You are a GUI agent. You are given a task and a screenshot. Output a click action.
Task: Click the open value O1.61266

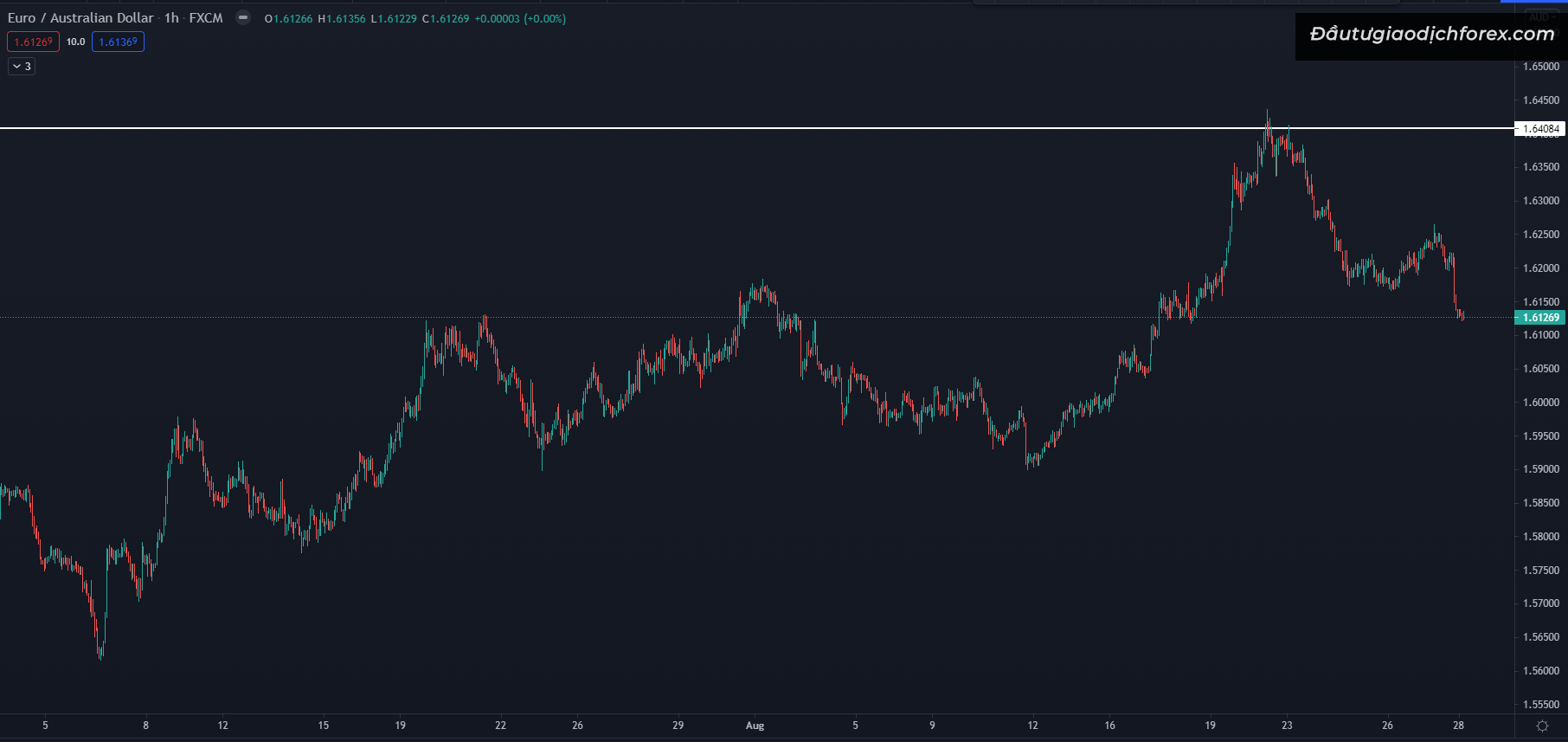coord(288,18)
